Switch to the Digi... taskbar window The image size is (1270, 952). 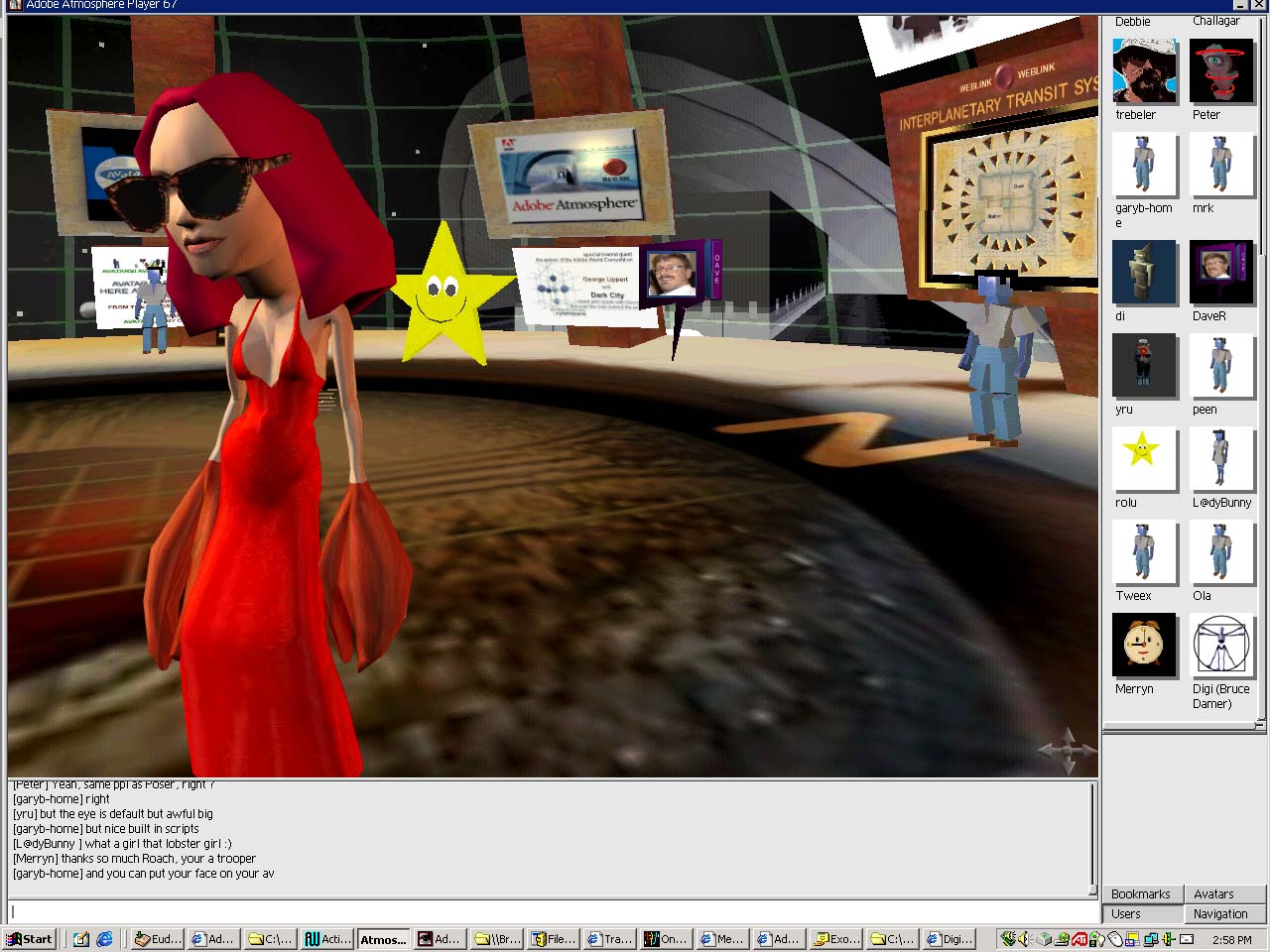(x=950, y=939)
